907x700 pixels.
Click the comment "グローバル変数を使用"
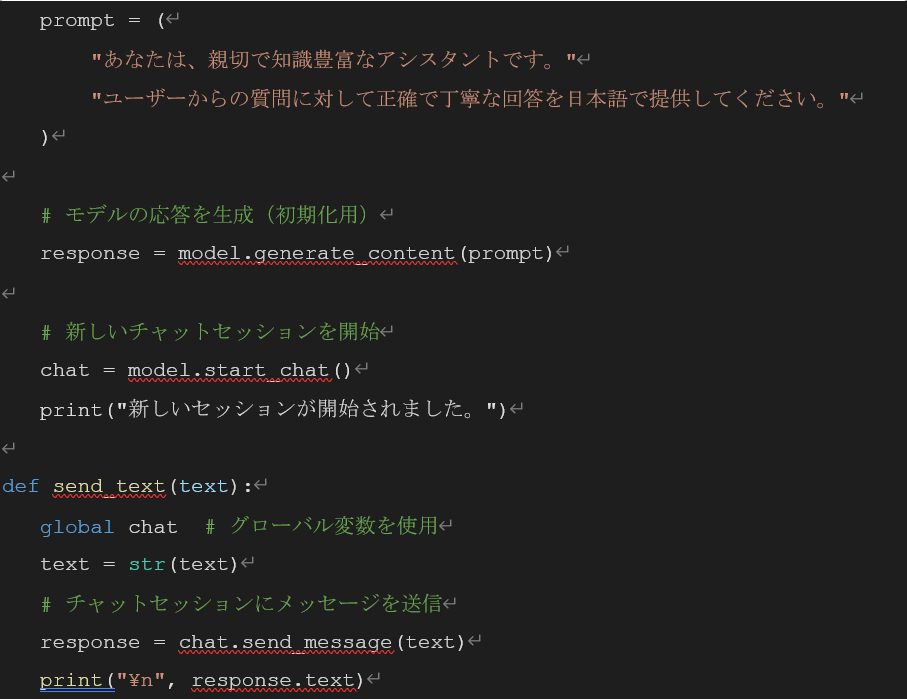tap(334, 526)
